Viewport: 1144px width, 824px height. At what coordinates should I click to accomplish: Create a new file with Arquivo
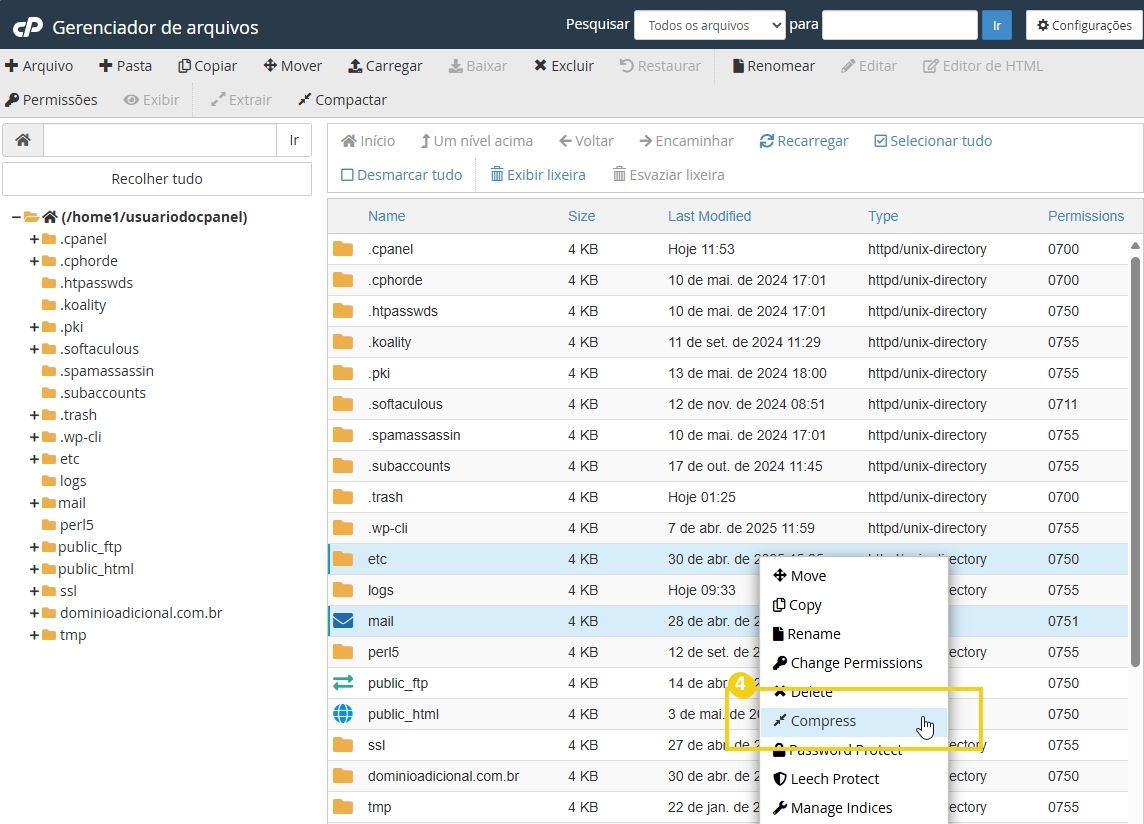39,66
